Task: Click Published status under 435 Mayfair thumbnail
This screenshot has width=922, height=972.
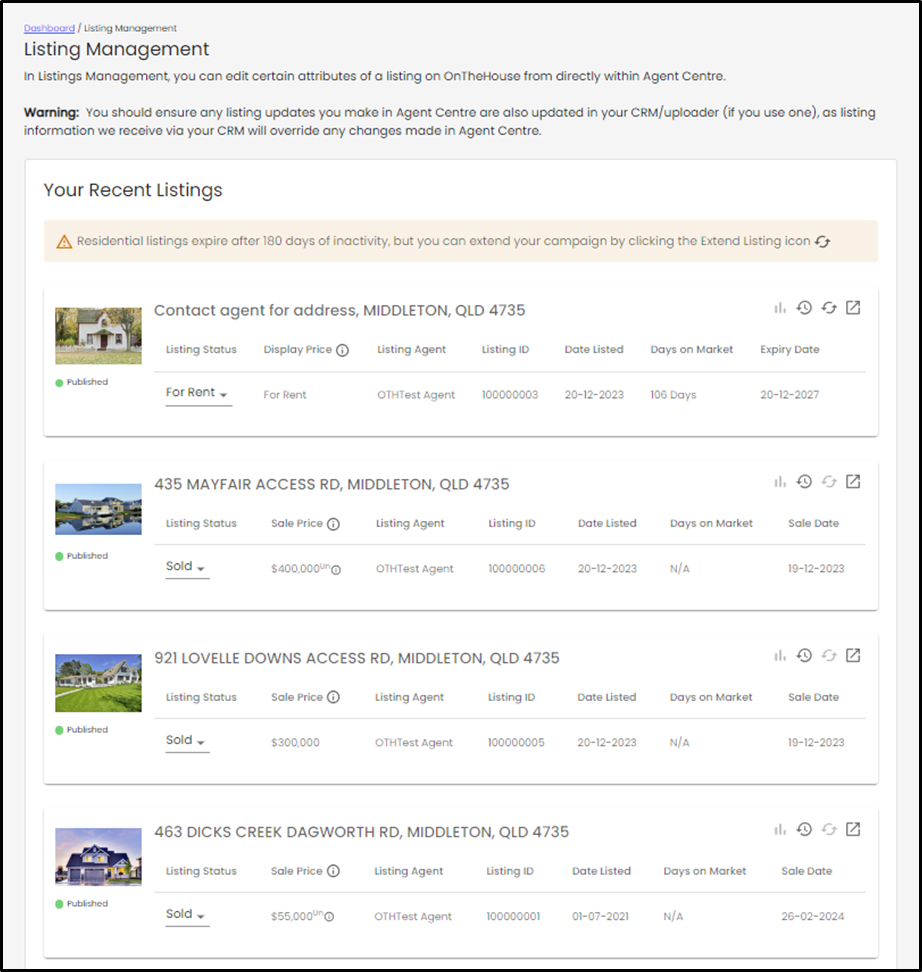Action: click(x=82, y=556)
